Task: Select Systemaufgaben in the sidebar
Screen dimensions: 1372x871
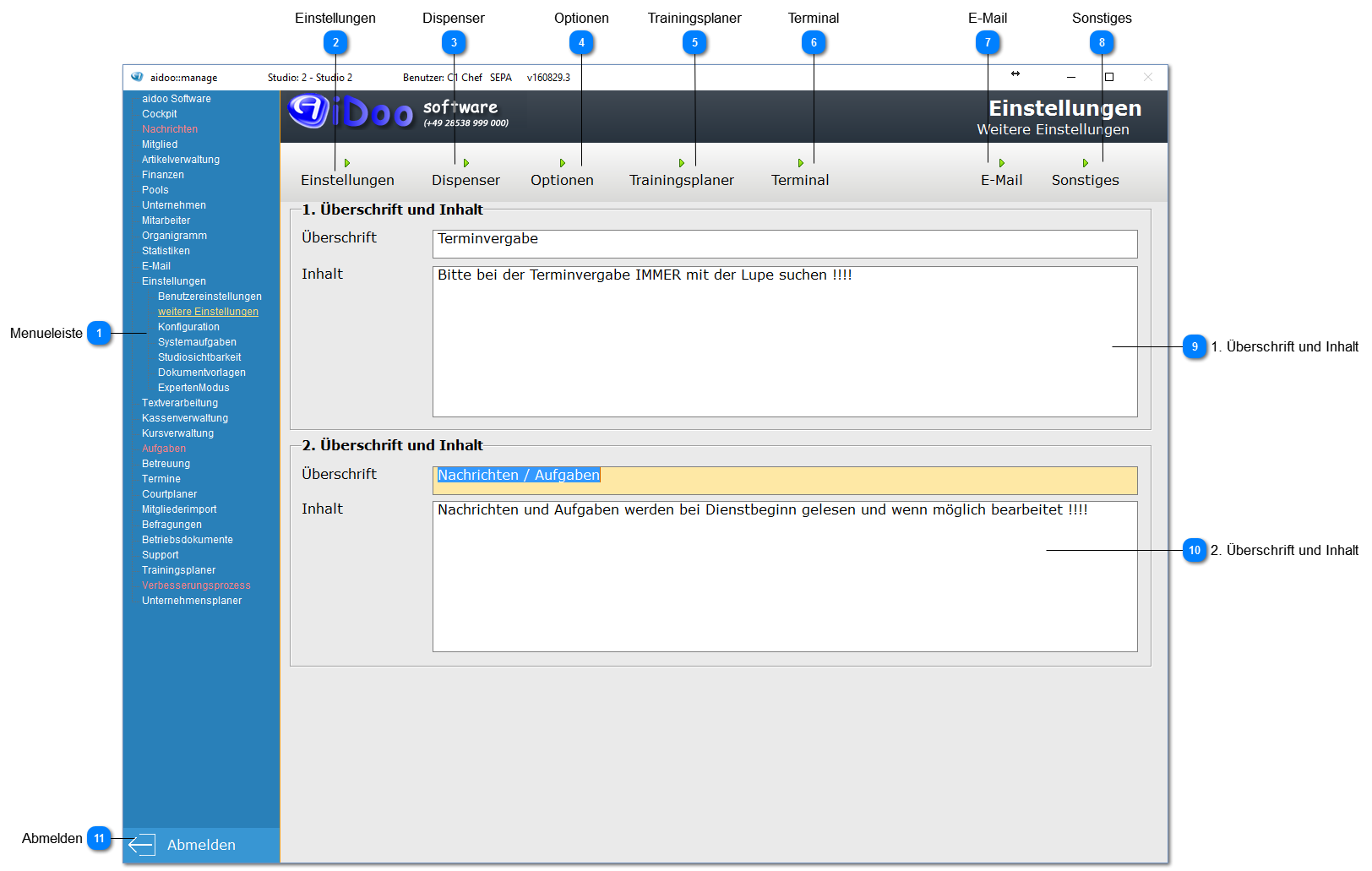Action: pyautogui.click(x=198, y=342)
